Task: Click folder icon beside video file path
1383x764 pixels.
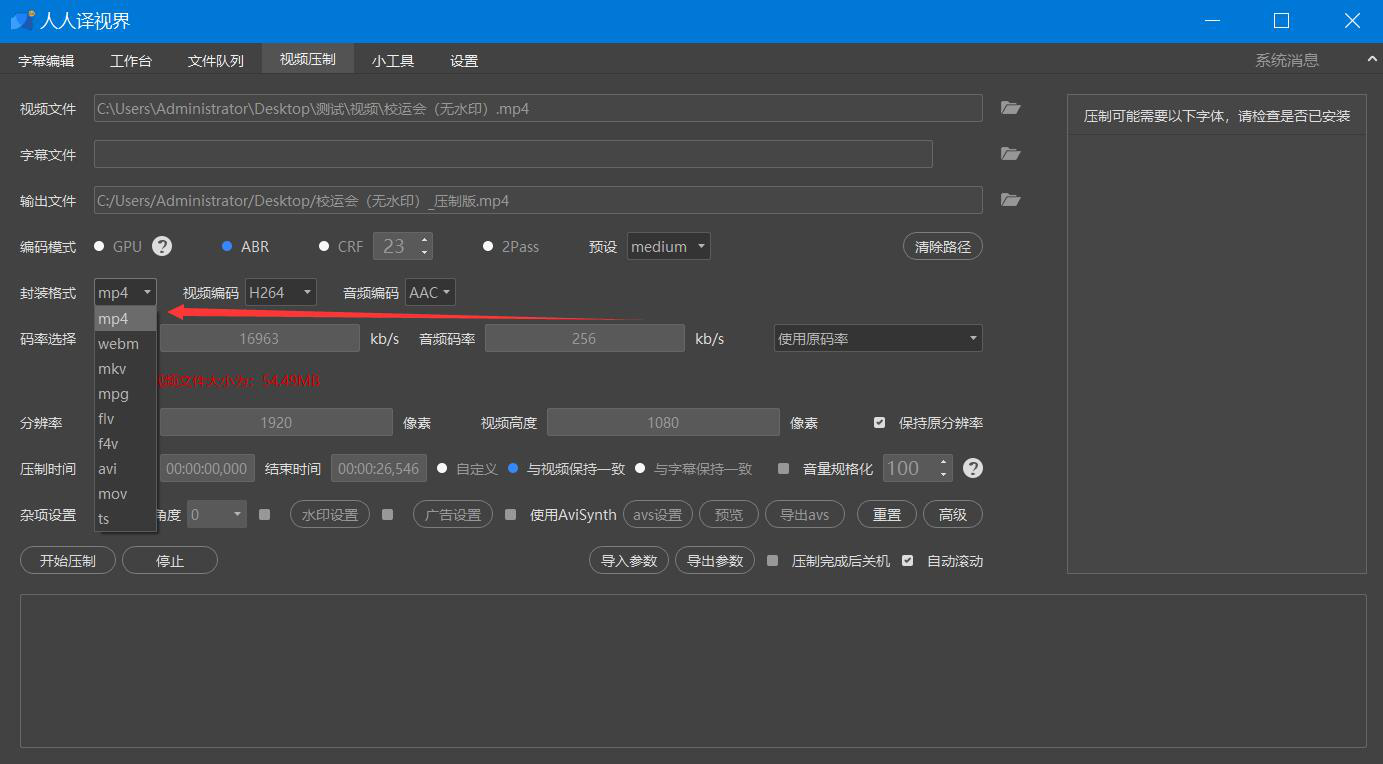Action: tap(1010, 108)
